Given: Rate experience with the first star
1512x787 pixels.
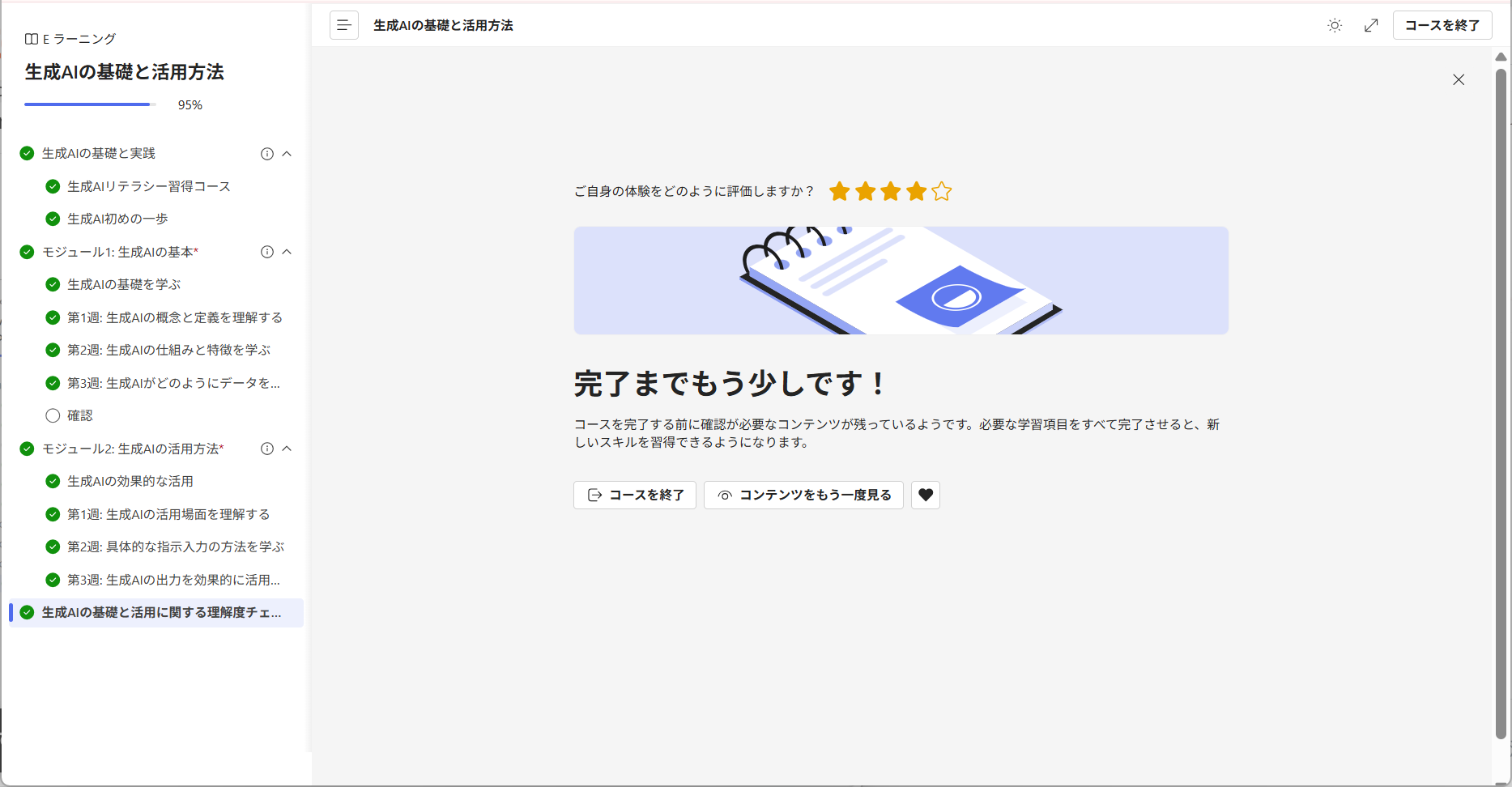Looking at the screenshot, I should (x=840, y=191).
